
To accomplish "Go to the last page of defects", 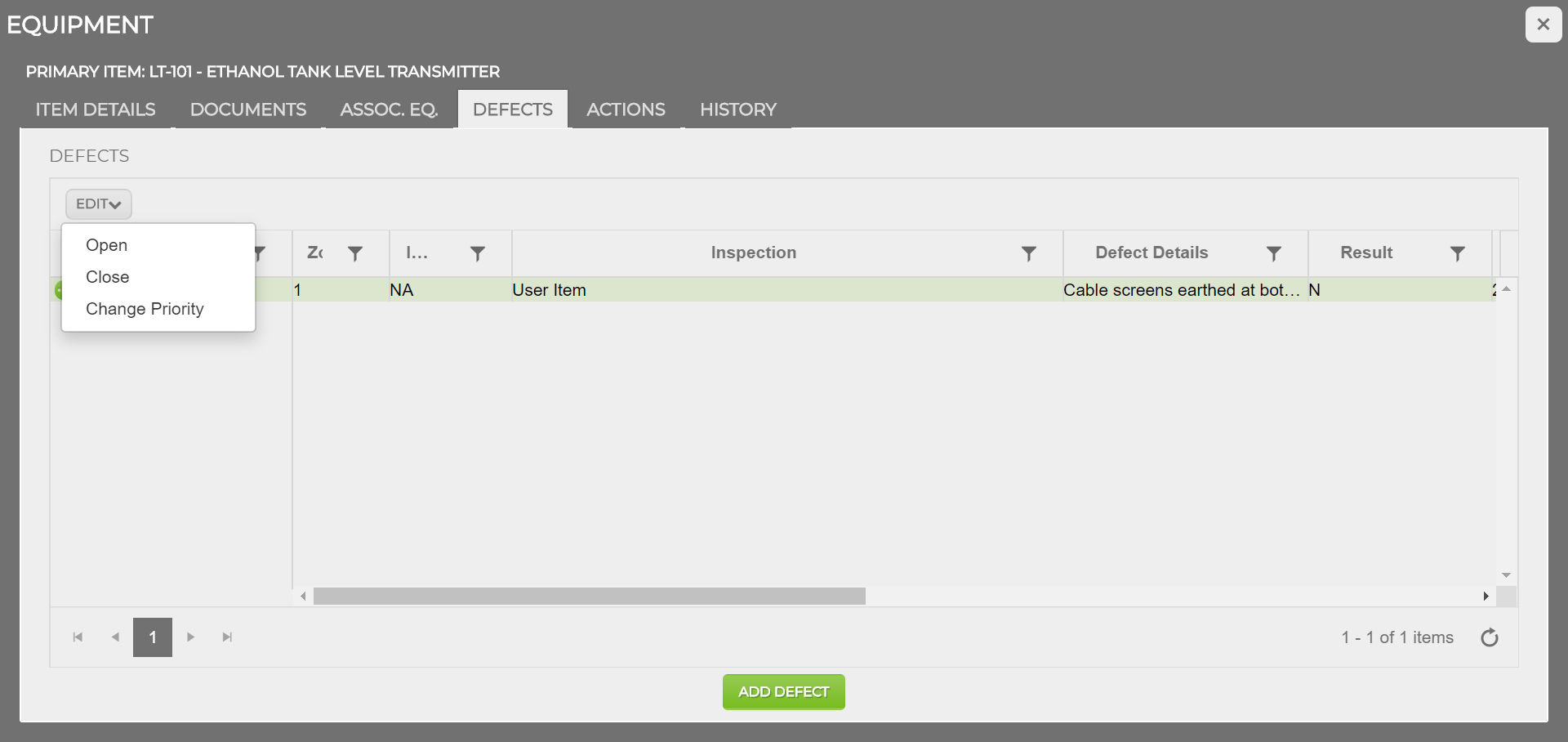I will tap(227, 637).
